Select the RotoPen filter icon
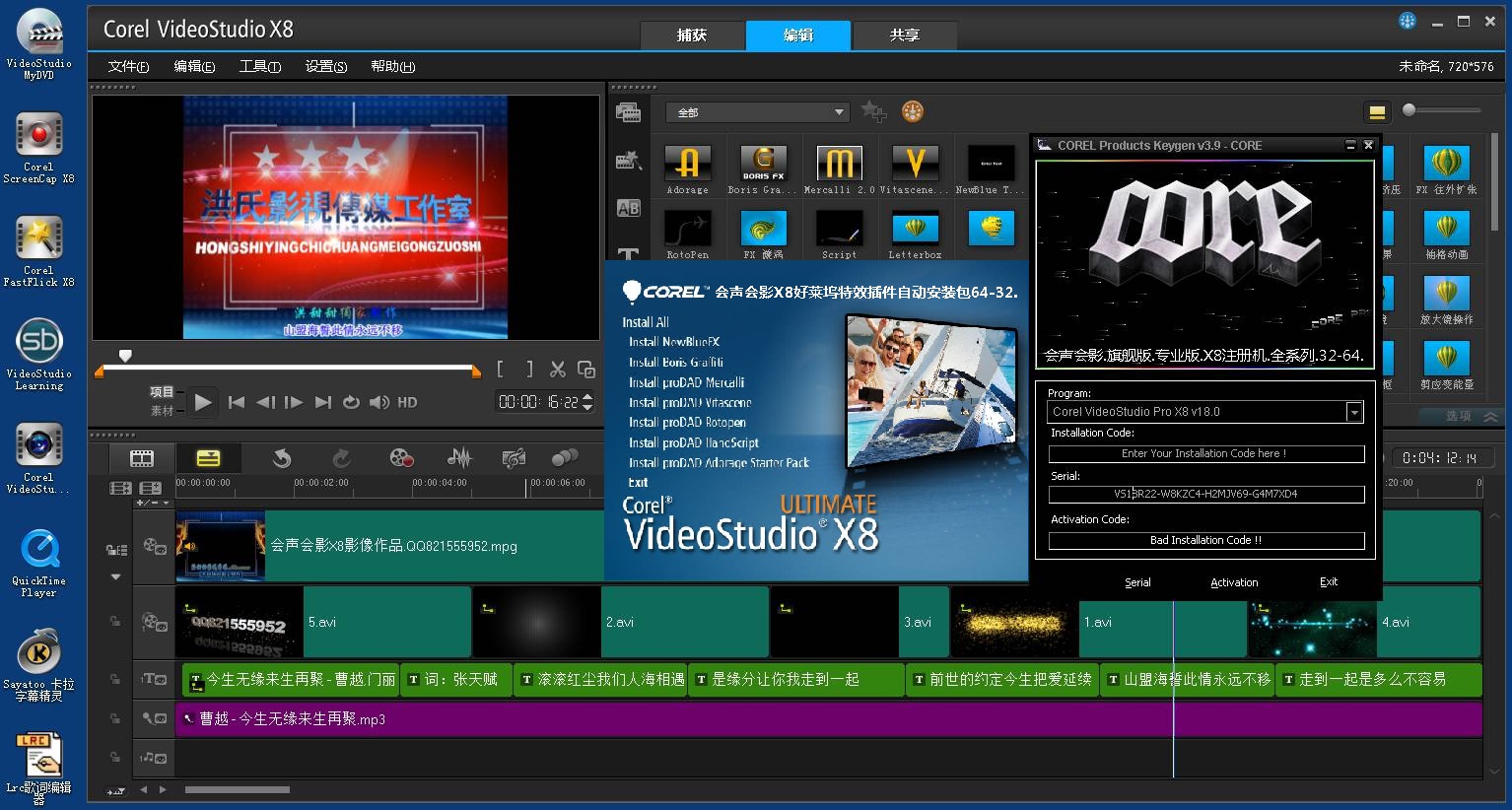Screen dimensions: 1512x810 (x=688, y=228)
